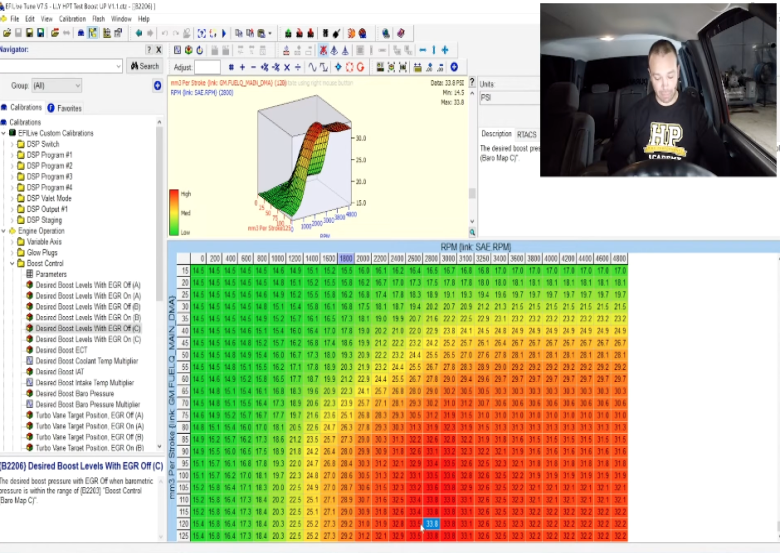Click the globe icon in top toolbar
780x553 pixels.
tap(386, 33)
